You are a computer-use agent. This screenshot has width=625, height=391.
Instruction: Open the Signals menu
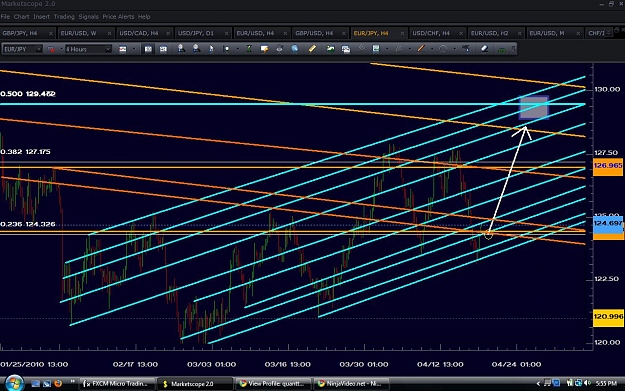pos(88,17)
